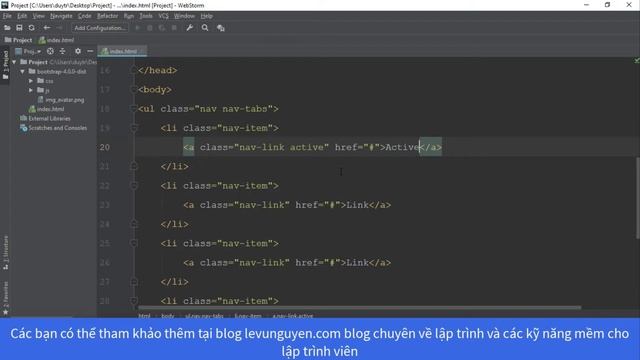The width and height of the screenshot is (640, 360).
Task: Click the Link text on line 26
Action: click(x=358, y=262)
